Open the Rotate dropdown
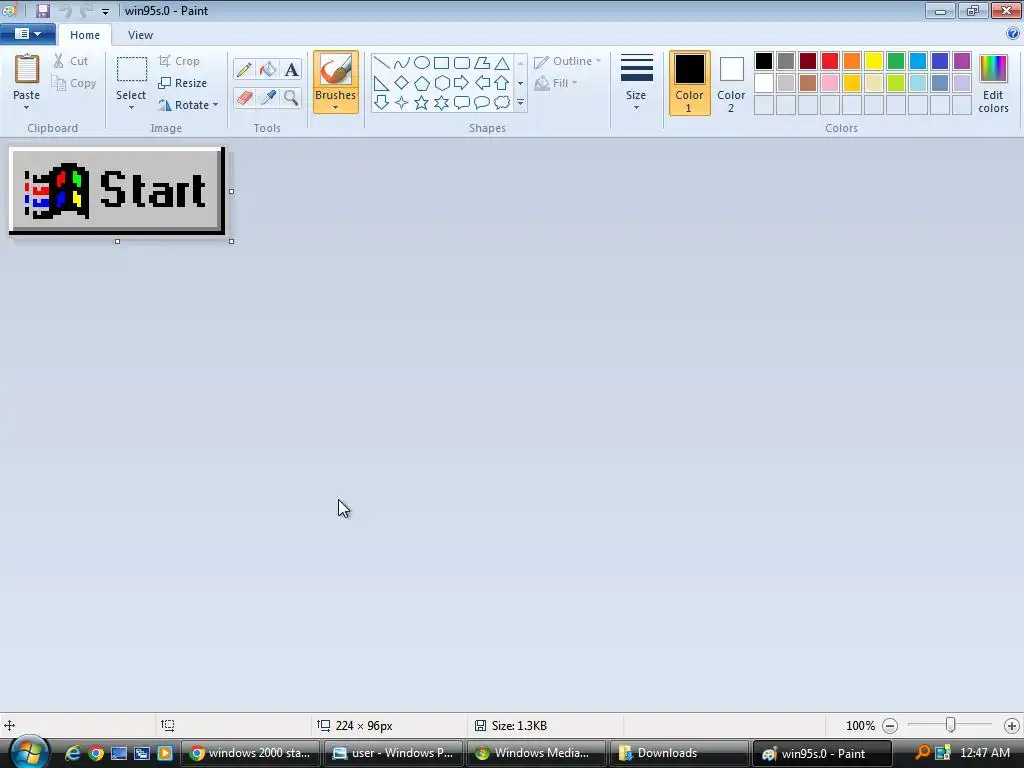 click(x=188, y=105)
